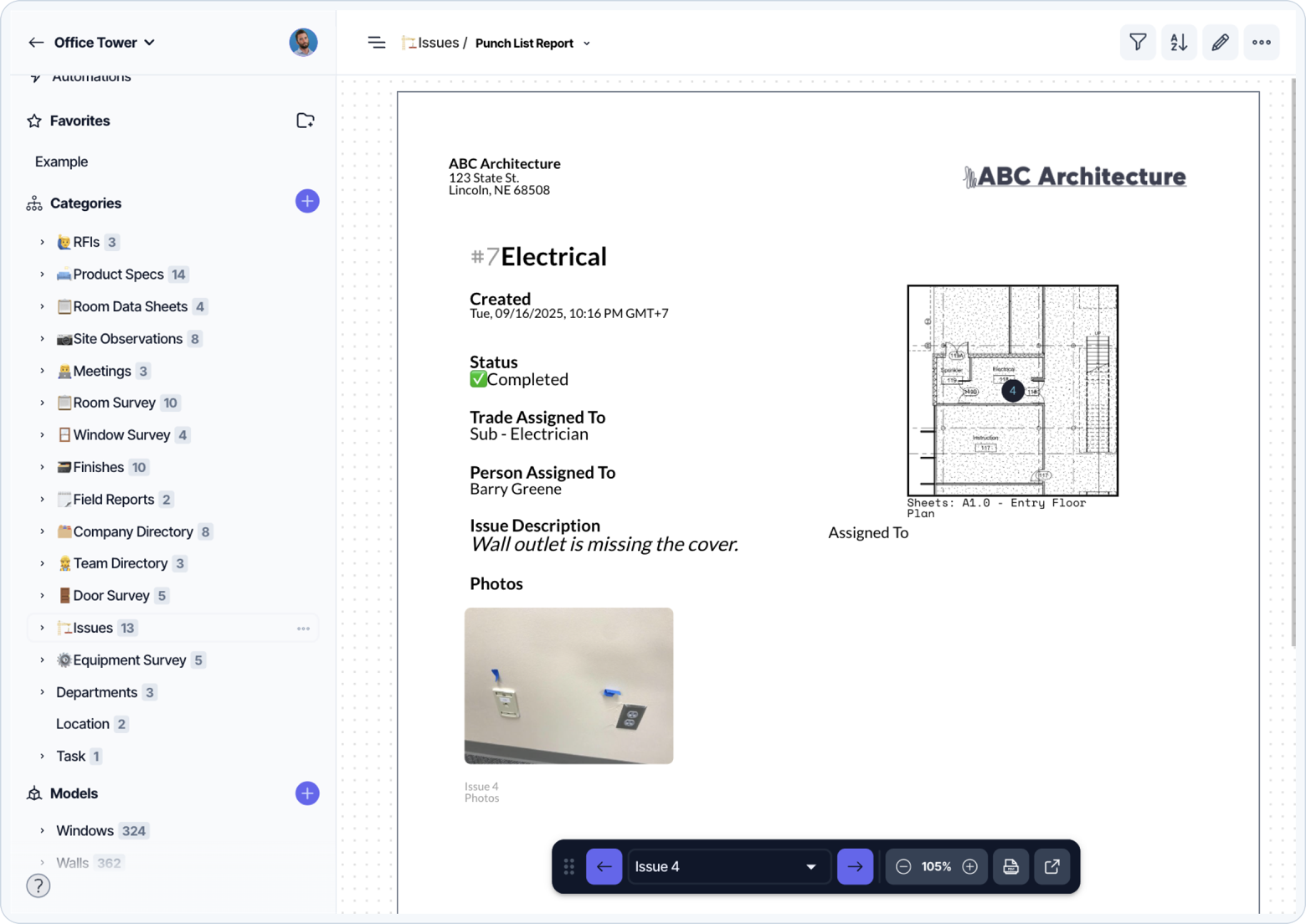Image resolution: width=1306 pixels, height=924 pixels.
Task: Click the floor plan sheet thumbnail
Action: (1012, 391)
